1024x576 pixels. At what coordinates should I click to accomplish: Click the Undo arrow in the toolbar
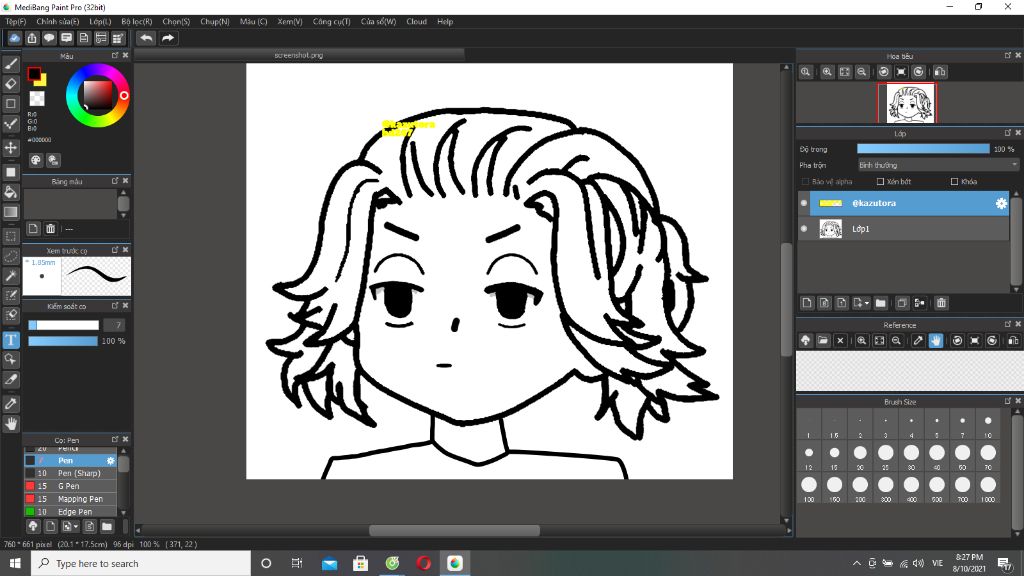point(146,38)
